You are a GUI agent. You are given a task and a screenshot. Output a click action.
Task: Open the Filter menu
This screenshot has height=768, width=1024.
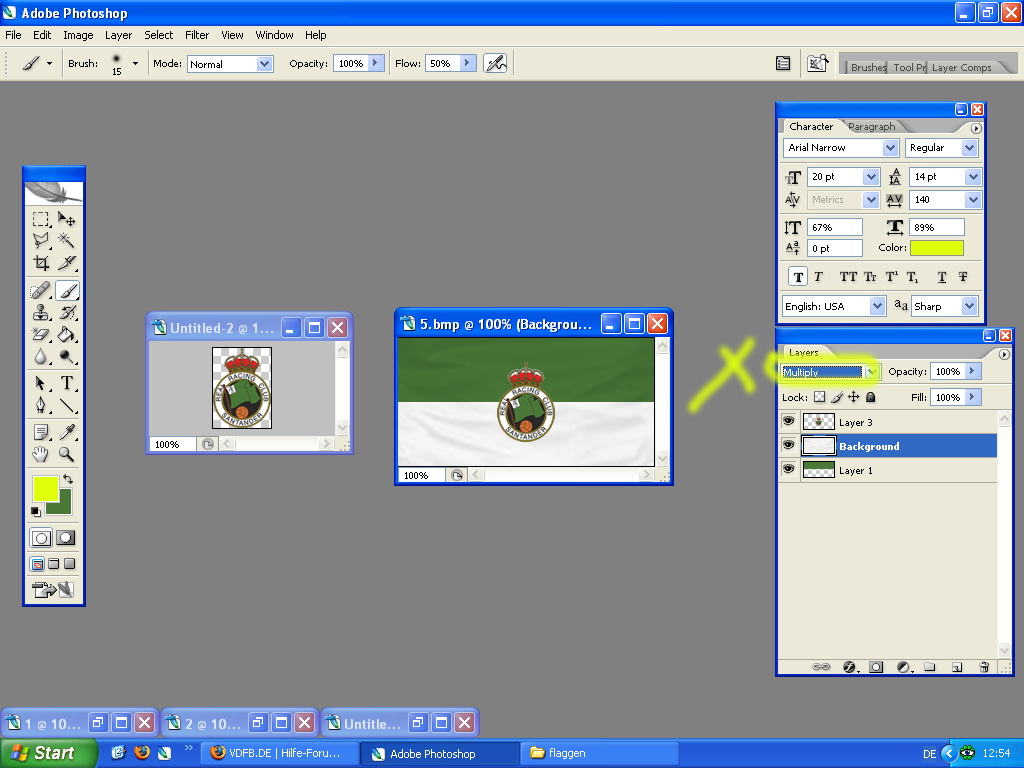[197, 35]
